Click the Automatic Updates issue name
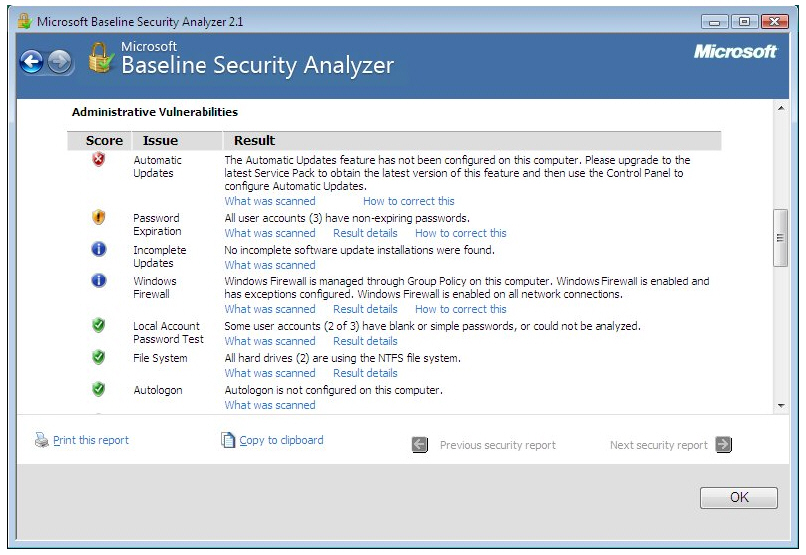Image resolution: width=806 pixels, height=555 pixels. point(157,166)
